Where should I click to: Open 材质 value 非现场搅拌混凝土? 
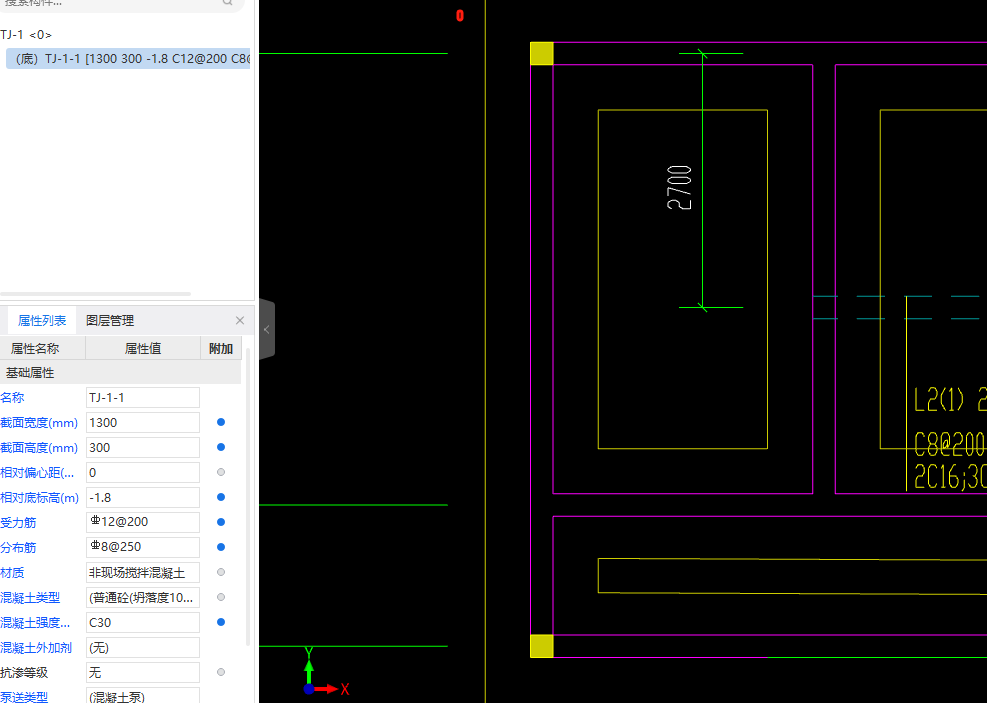(143, 572)
